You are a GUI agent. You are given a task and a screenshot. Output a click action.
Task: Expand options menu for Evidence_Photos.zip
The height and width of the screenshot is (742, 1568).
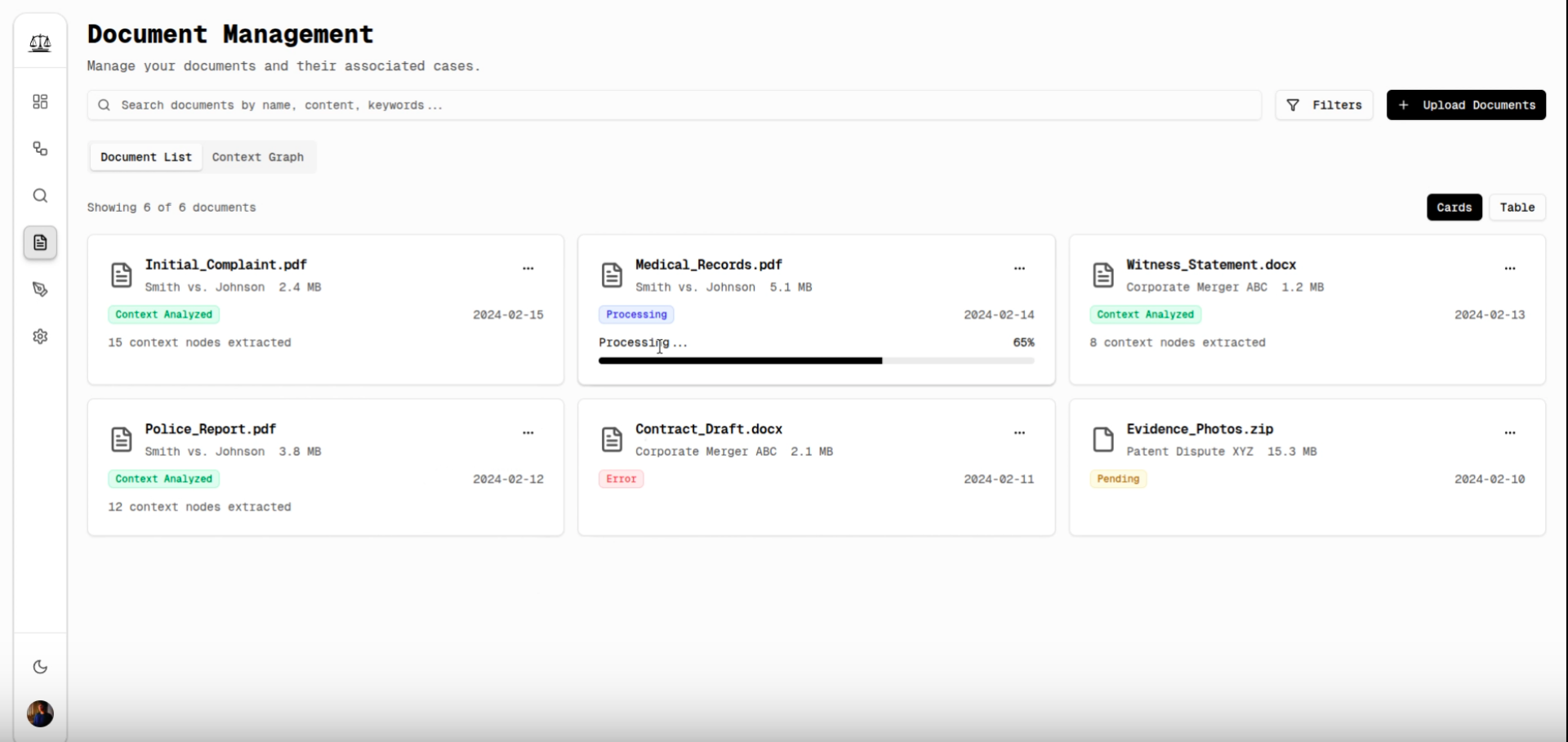[x=1509, y=432]
